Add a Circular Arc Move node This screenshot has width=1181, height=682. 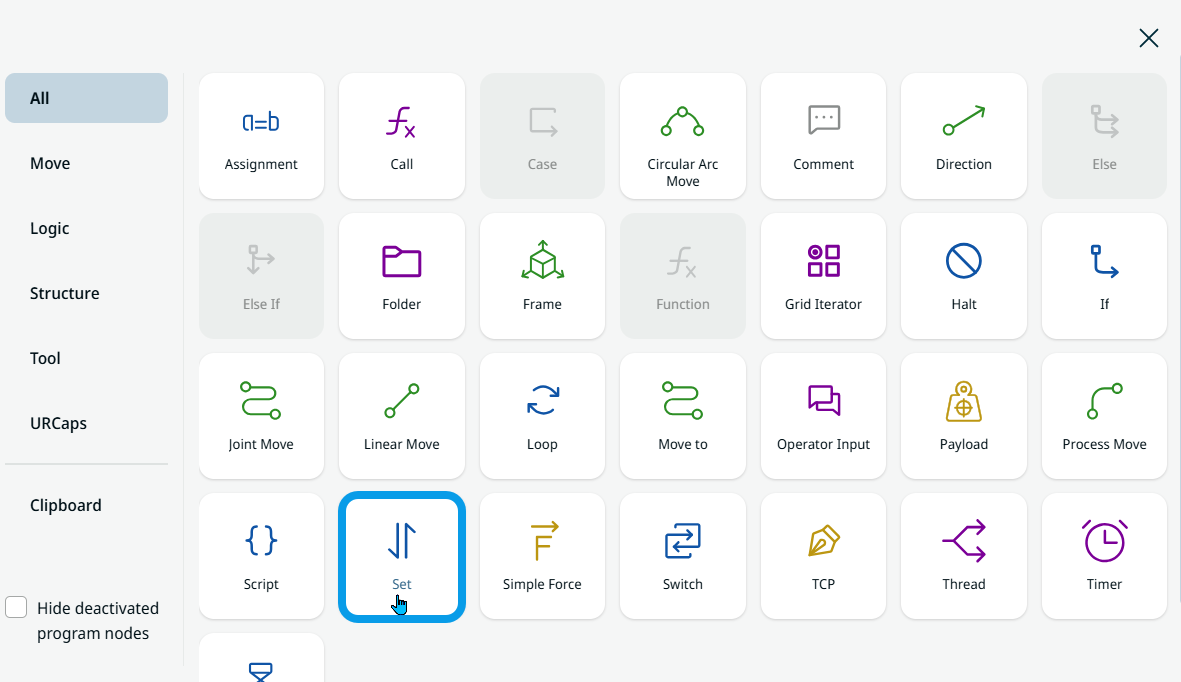(682, 136)
